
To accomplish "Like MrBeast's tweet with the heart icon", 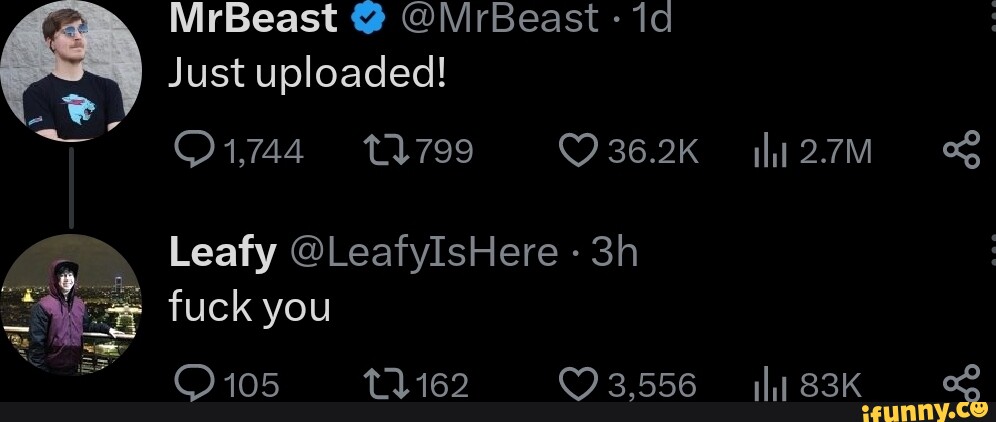I will tap(578, 153).
